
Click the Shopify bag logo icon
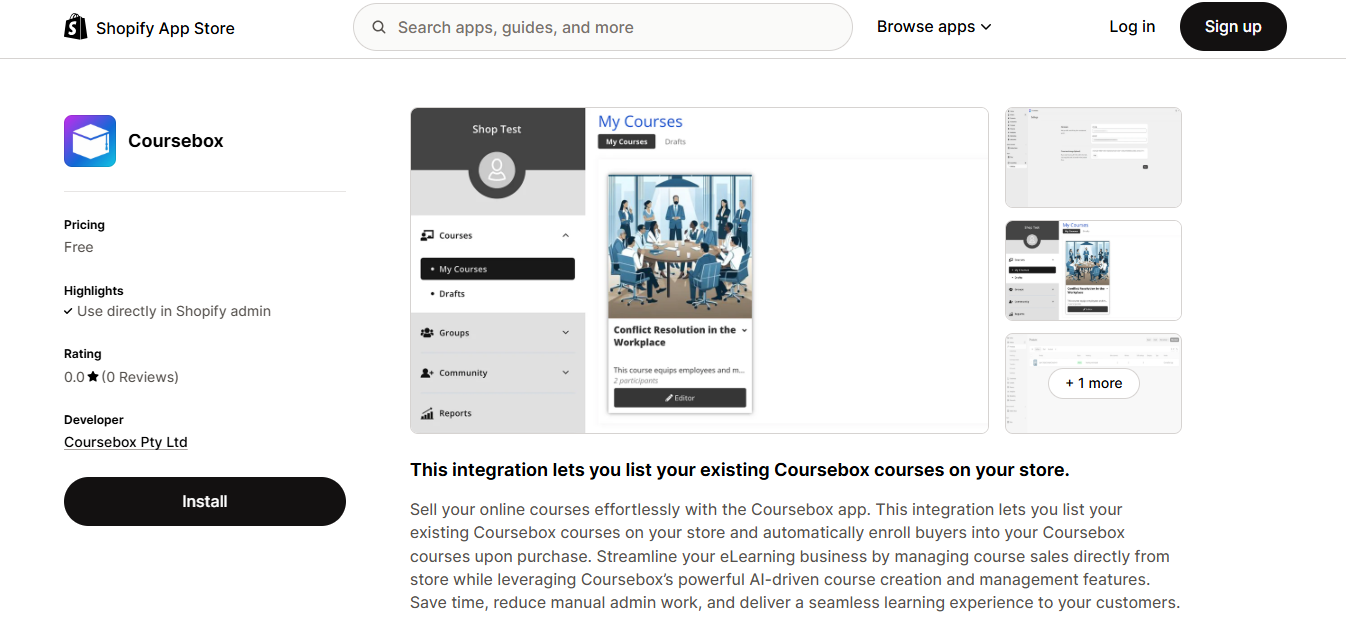click(x=75, y=27)
